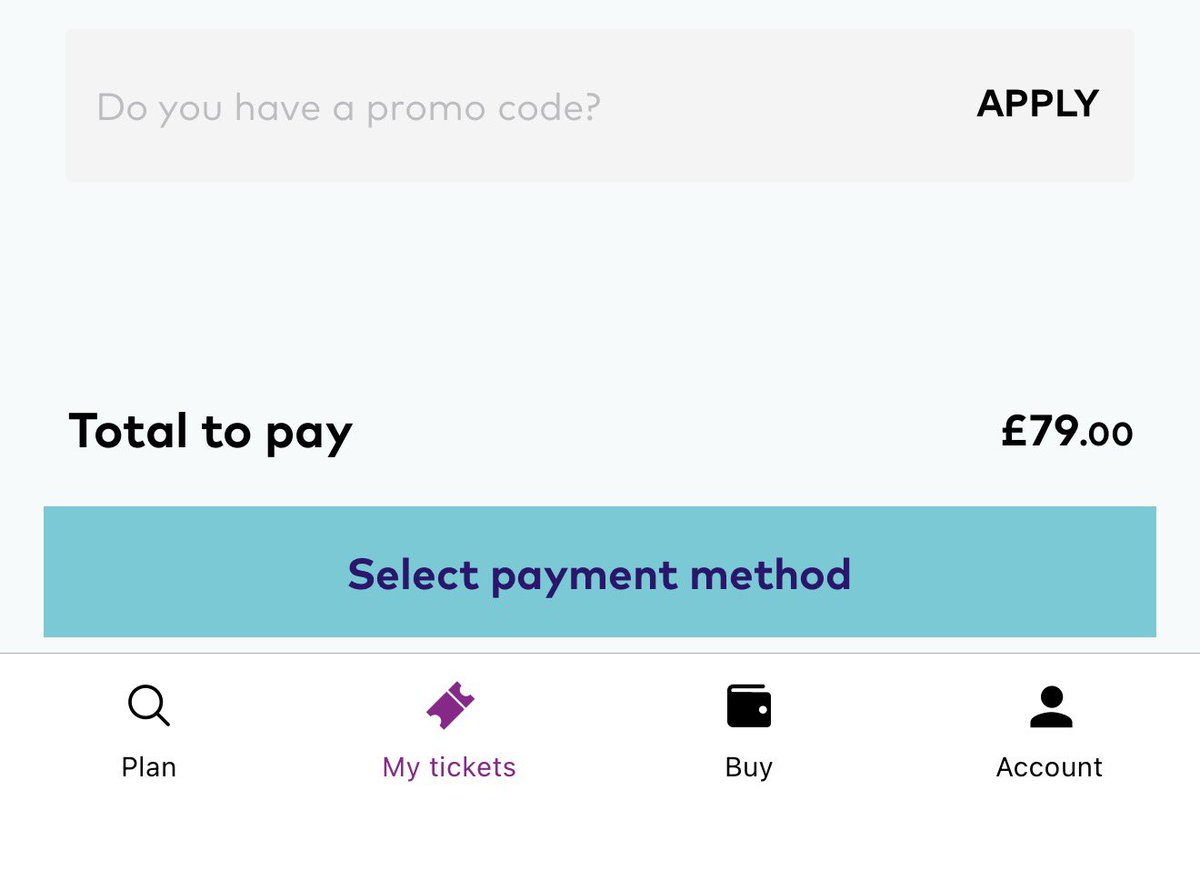Click the My tickets tab label

[449, 767]
